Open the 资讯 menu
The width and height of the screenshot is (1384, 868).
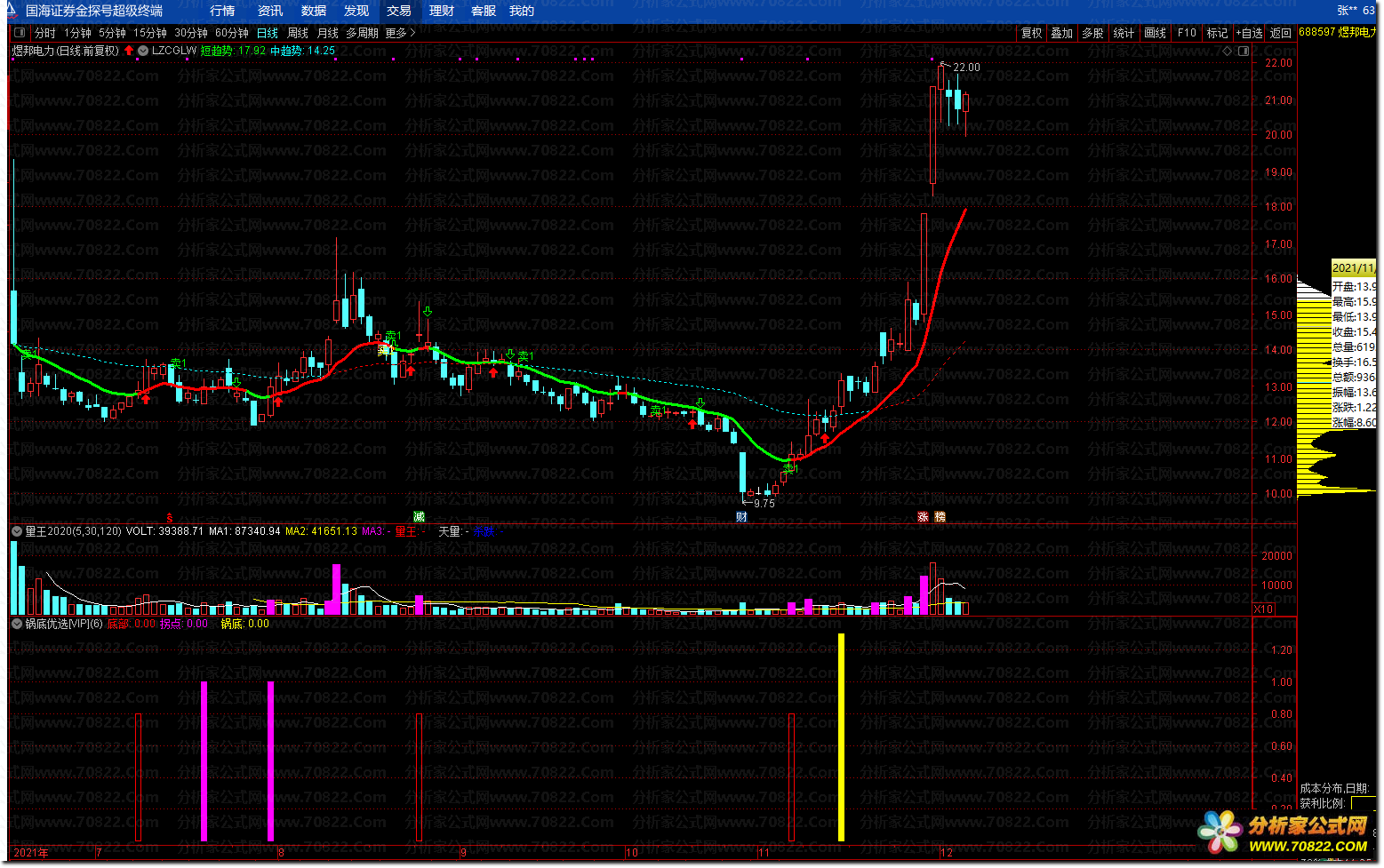coord(269,11)
